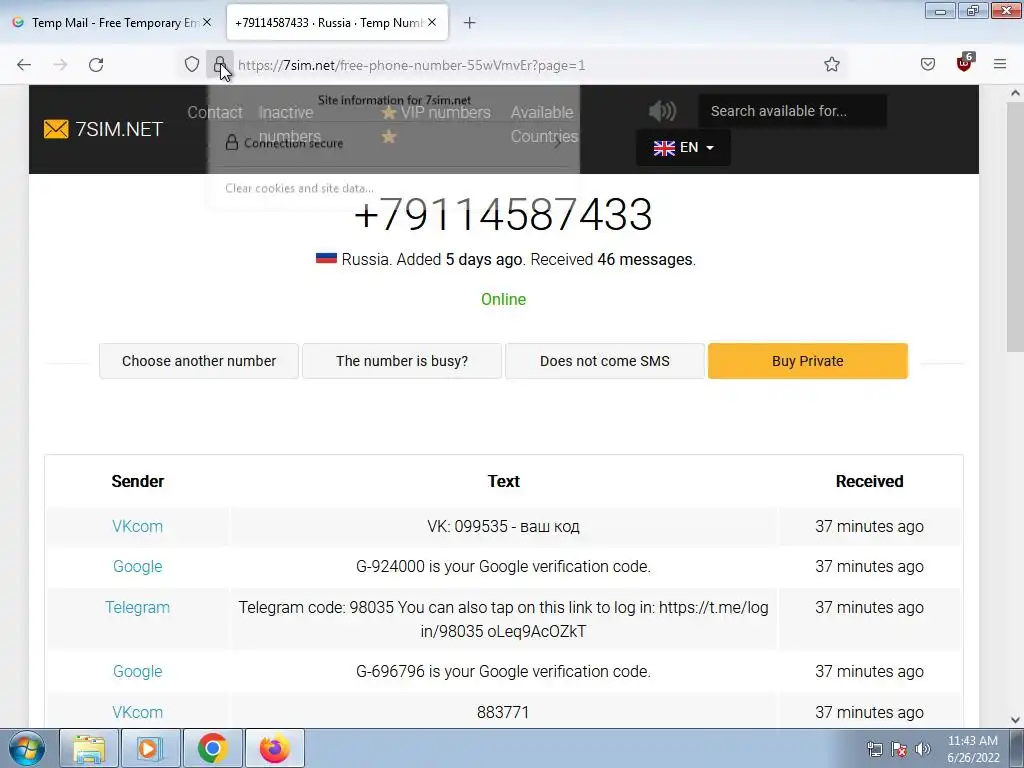1024x768 pixels.
Task: Expand the EN language dropdown
Action: 683,148
